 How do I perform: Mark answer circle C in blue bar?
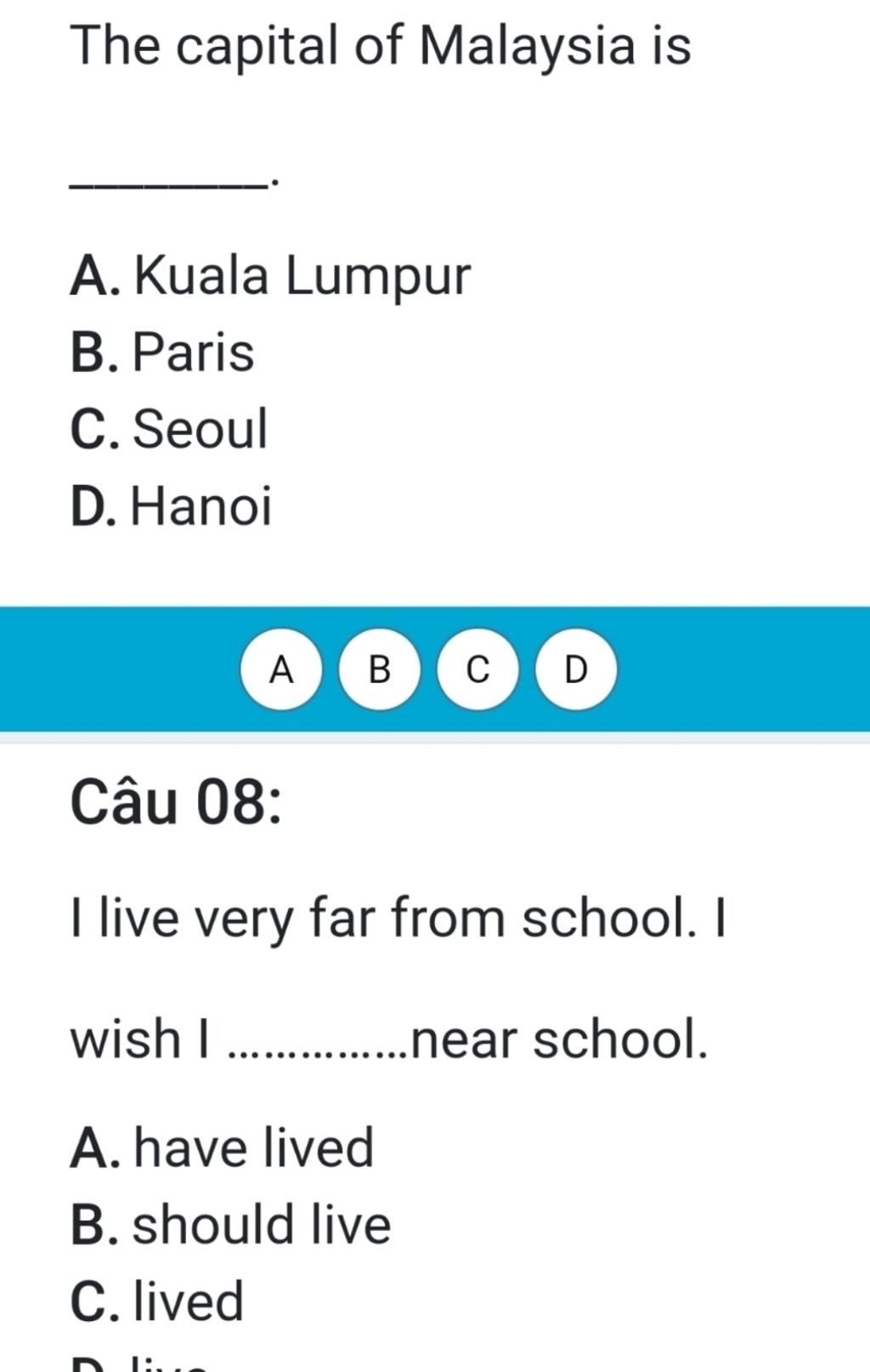click(x=478, y=669)
